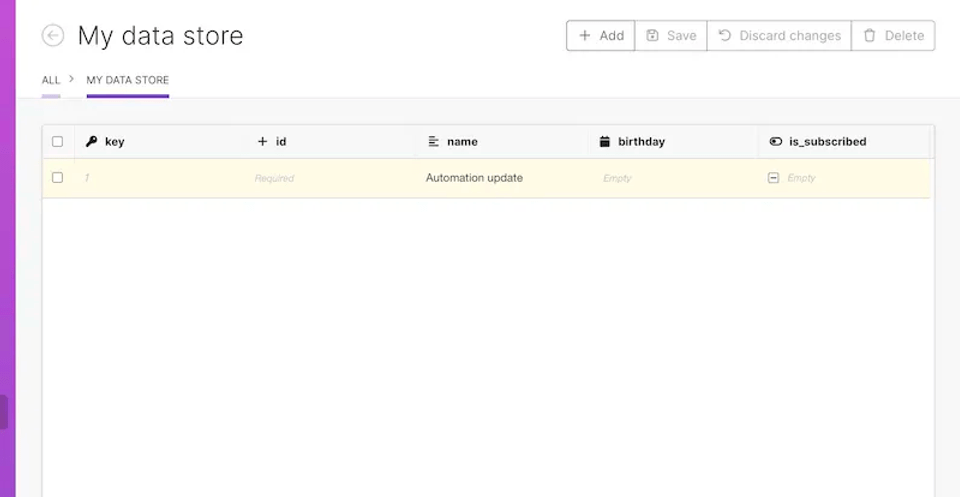
Task: Edit the Required id cell
Action: (331, 178)
